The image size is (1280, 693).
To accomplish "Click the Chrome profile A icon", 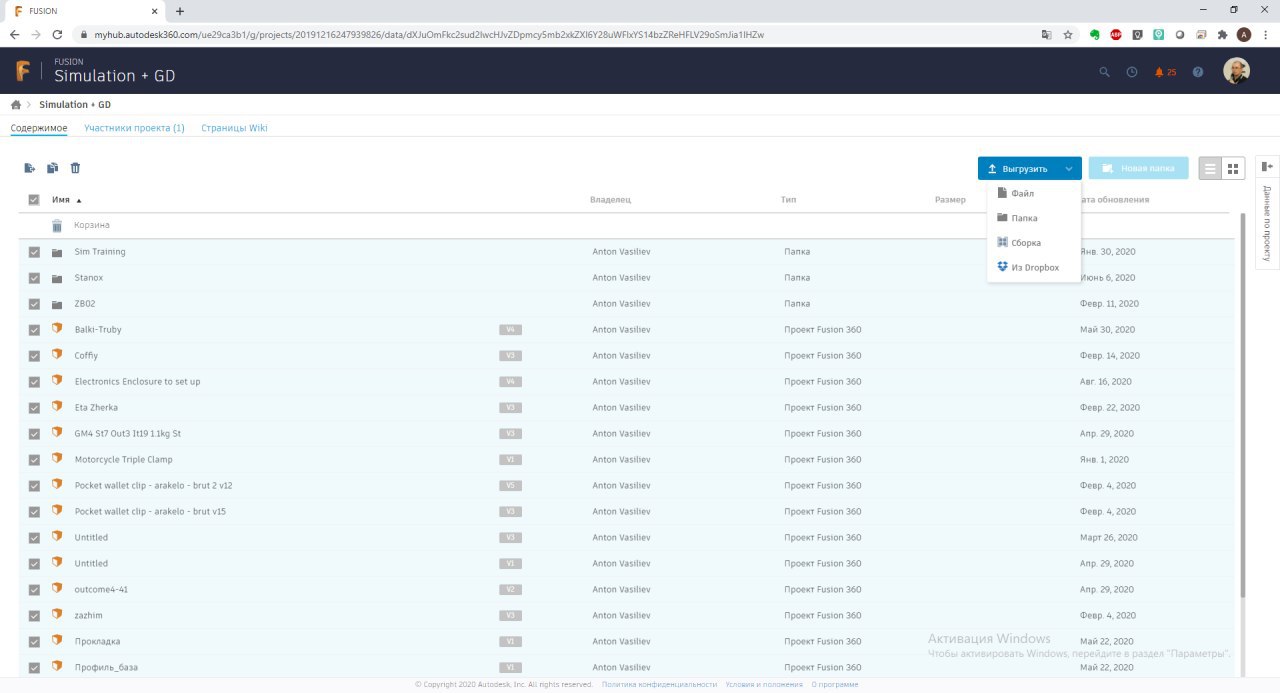I will pos(1244,34).
